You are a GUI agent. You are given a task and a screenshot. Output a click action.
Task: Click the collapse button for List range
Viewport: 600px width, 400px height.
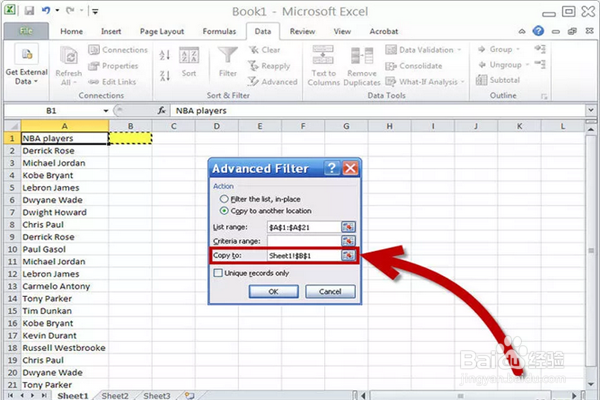pyautogui.click(x=348, y=227)
